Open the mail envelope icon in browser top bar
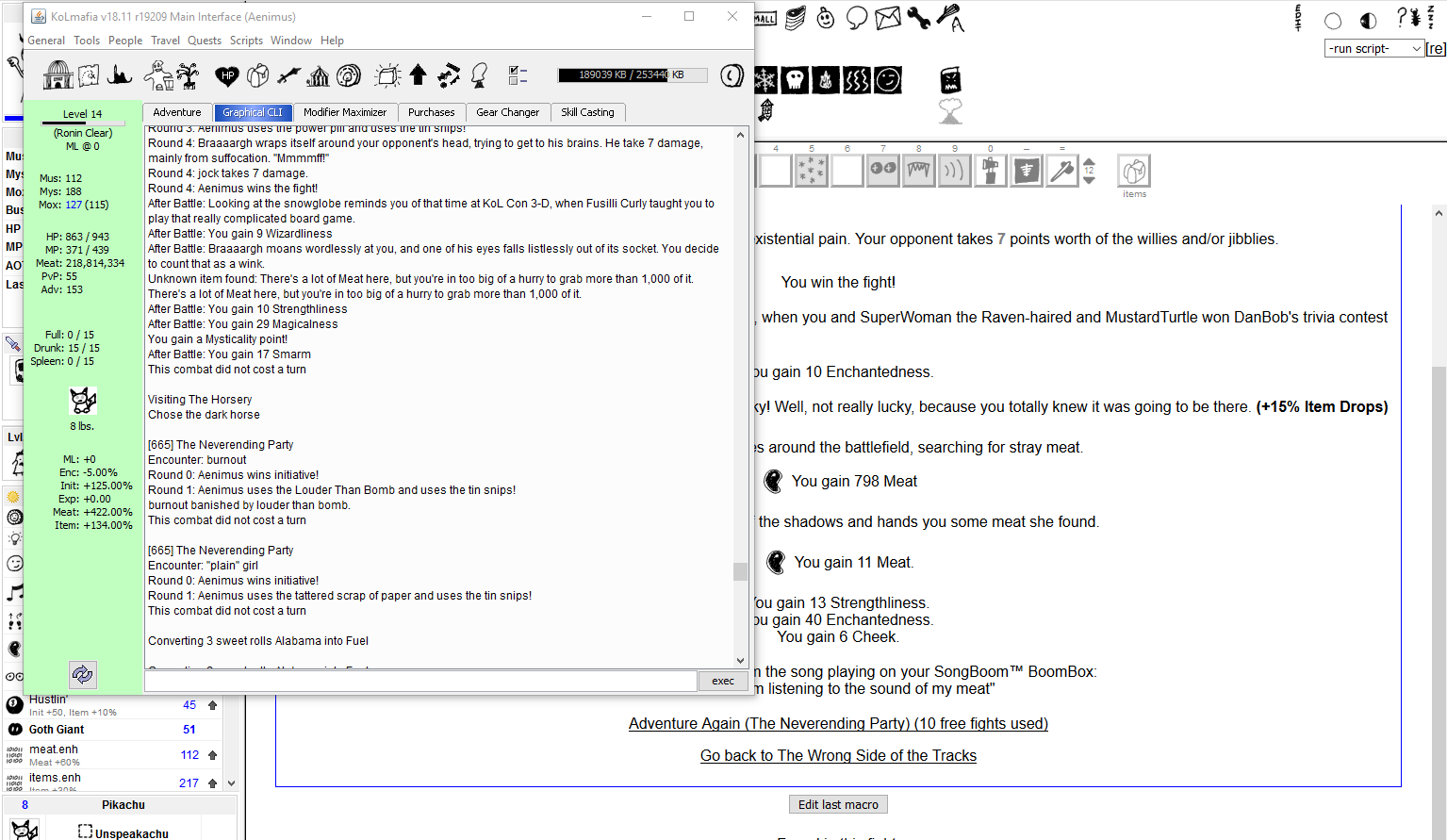This screenshot has height=840, width=1447. tap(888, 18)
